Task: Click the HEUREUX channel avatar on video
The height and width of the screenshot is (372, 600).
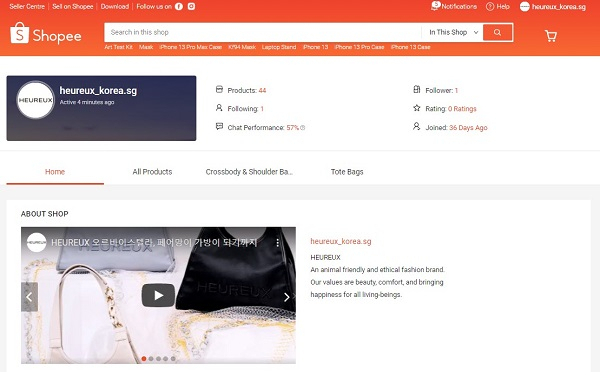Action: tap(37, 242)
